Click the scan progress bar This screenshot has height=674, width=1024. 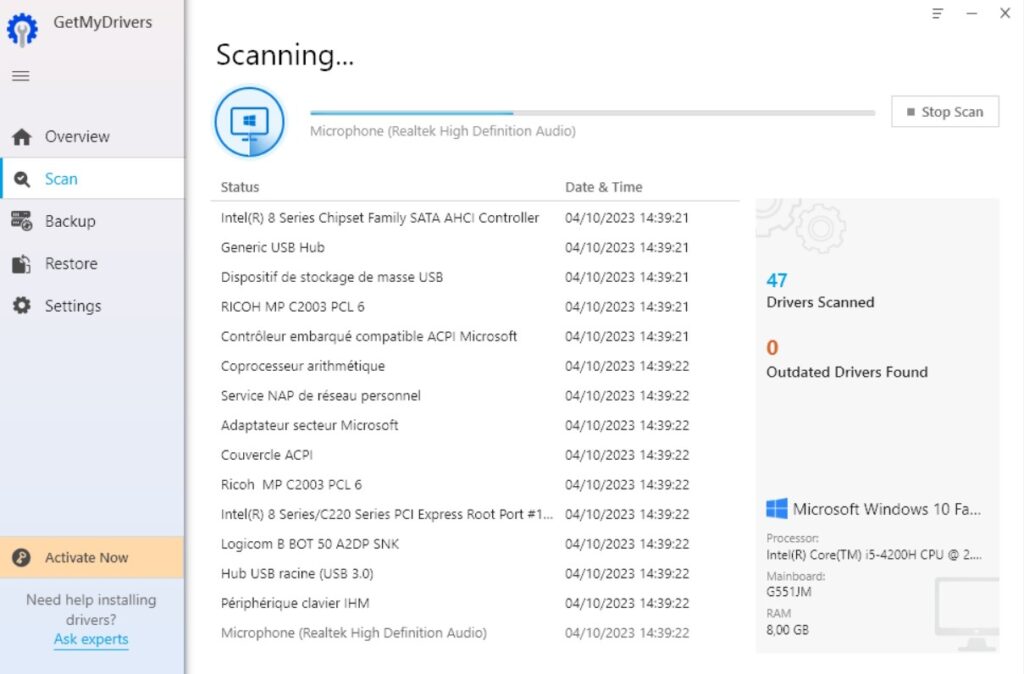pos(592,113)
